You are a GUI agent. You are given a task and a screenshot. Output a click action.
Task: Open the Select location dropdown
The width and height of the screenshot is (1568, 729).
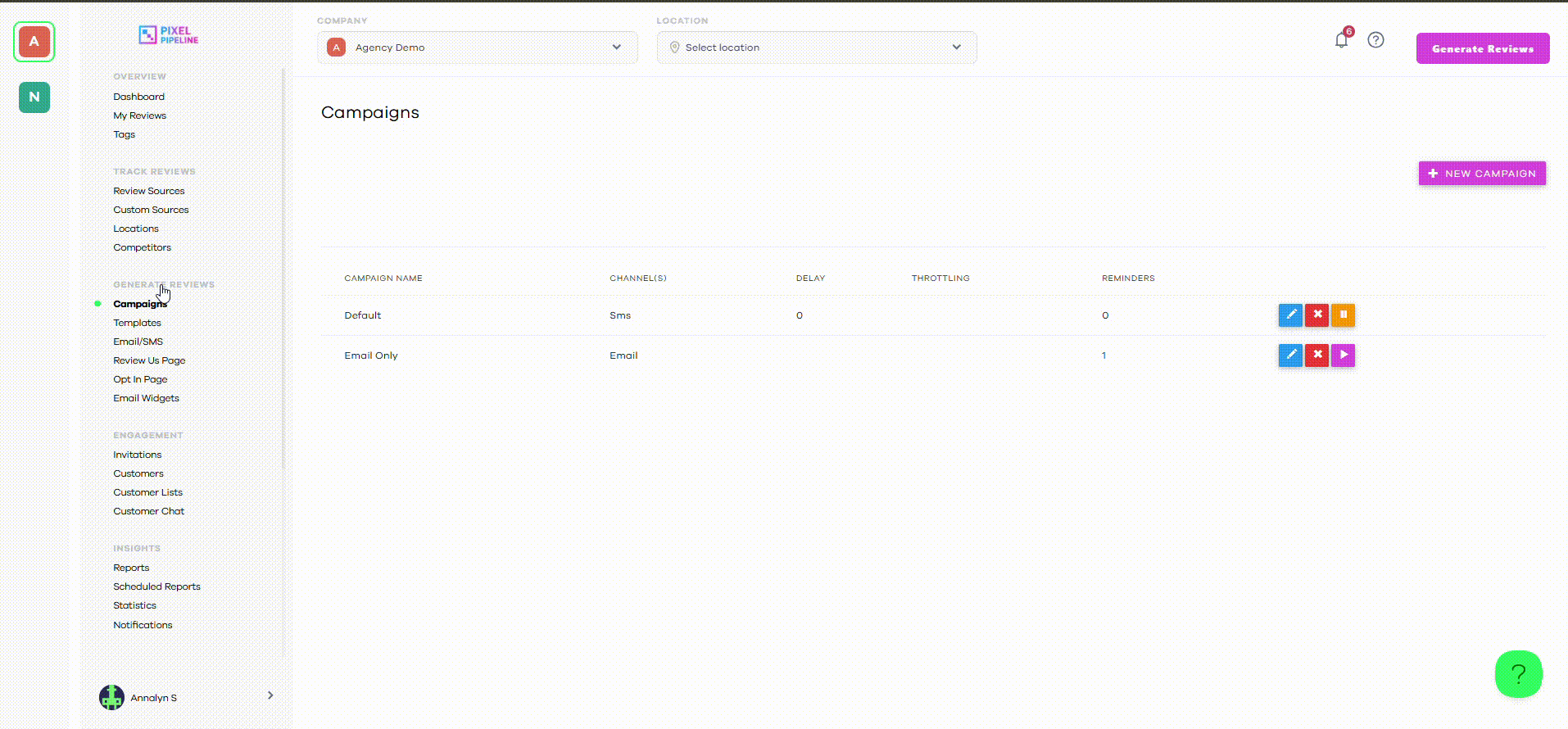pyautogui.click(x=817, y=48)
